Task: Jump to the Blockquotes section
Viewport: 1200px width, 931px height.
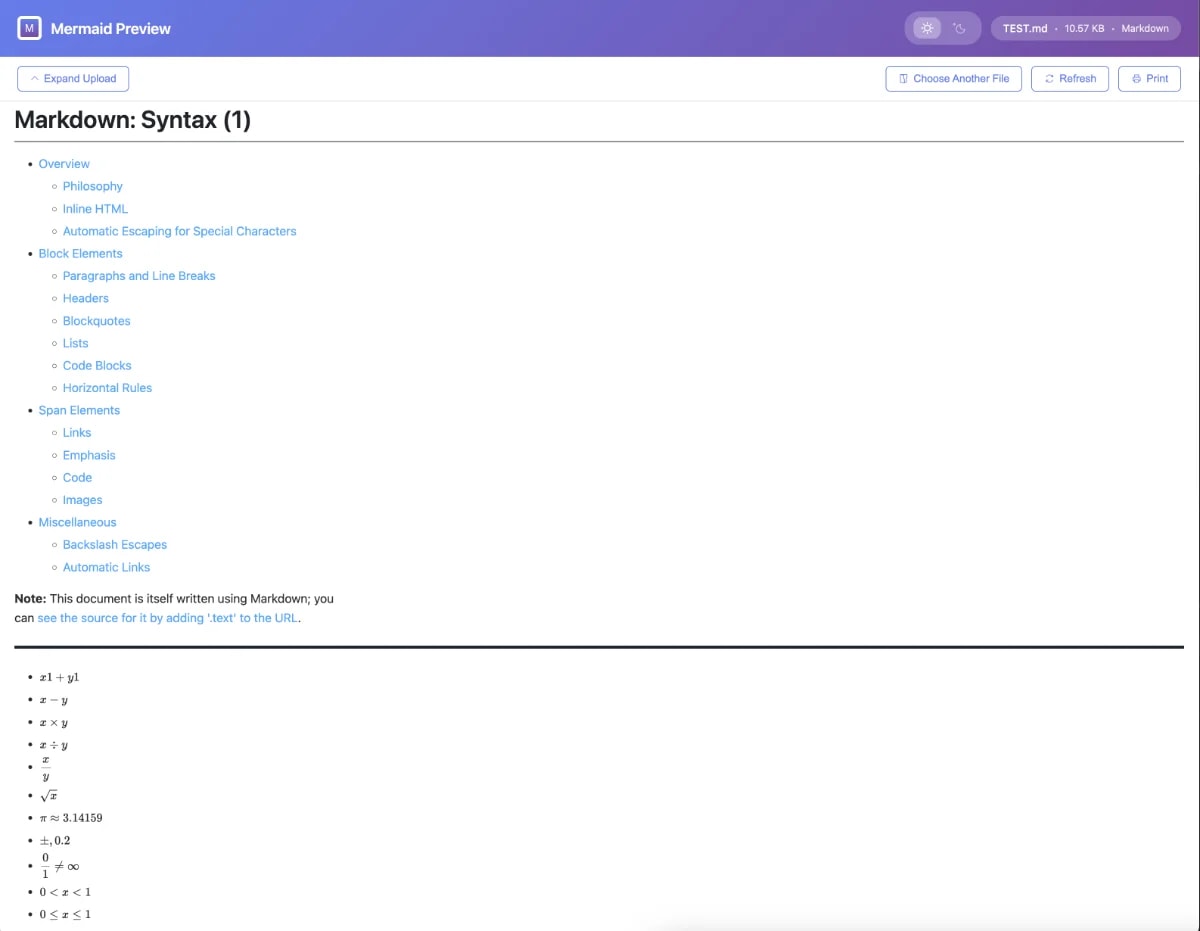Action: [96, 321]
